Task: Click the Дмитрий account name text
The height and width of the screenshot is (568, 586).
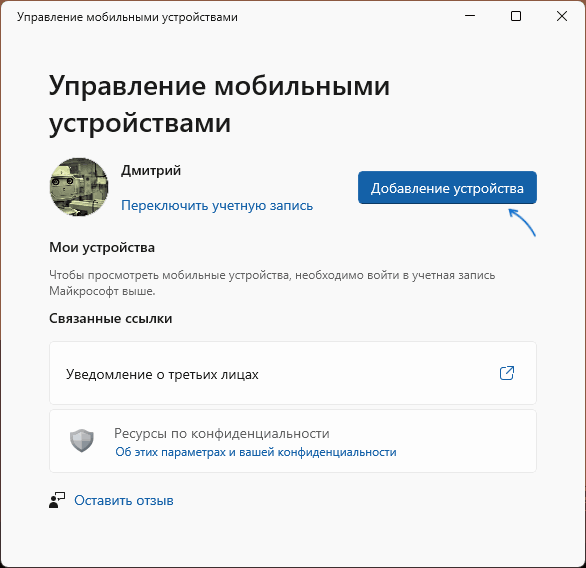Action: coord(151,170)
